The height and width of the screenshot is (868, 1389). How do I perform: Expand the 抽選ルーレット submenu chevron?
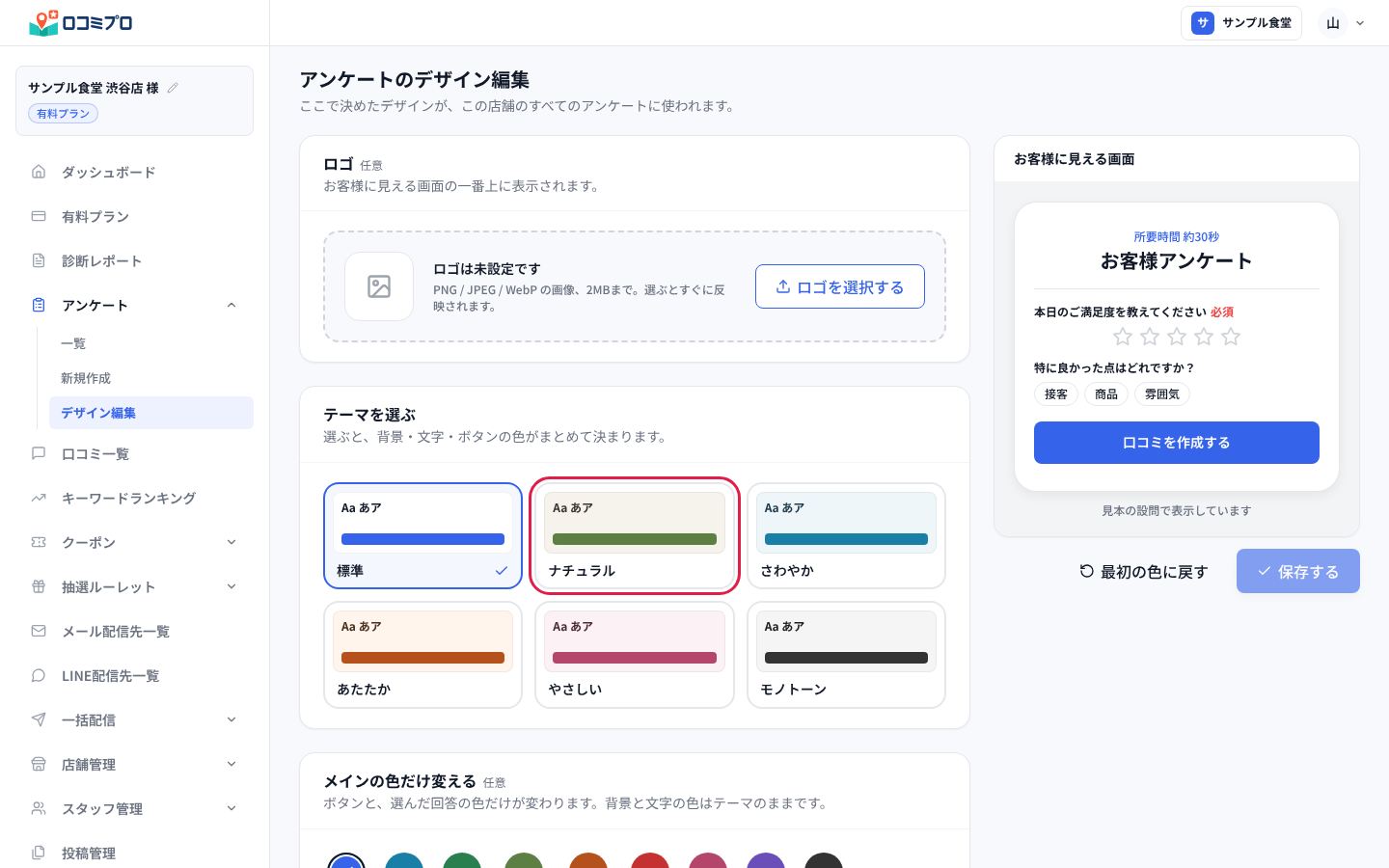point(231,586)
